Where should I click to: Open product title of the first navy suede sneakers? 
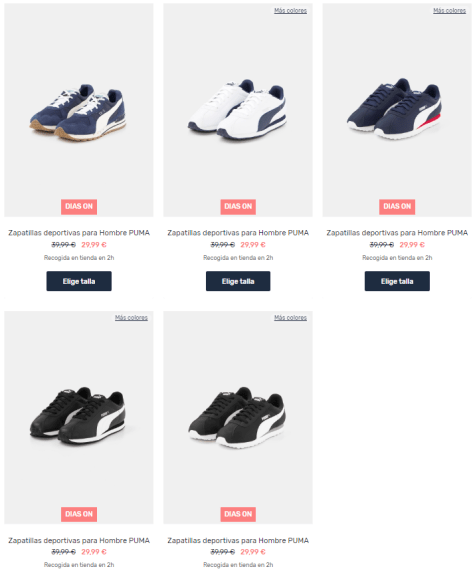79,233
